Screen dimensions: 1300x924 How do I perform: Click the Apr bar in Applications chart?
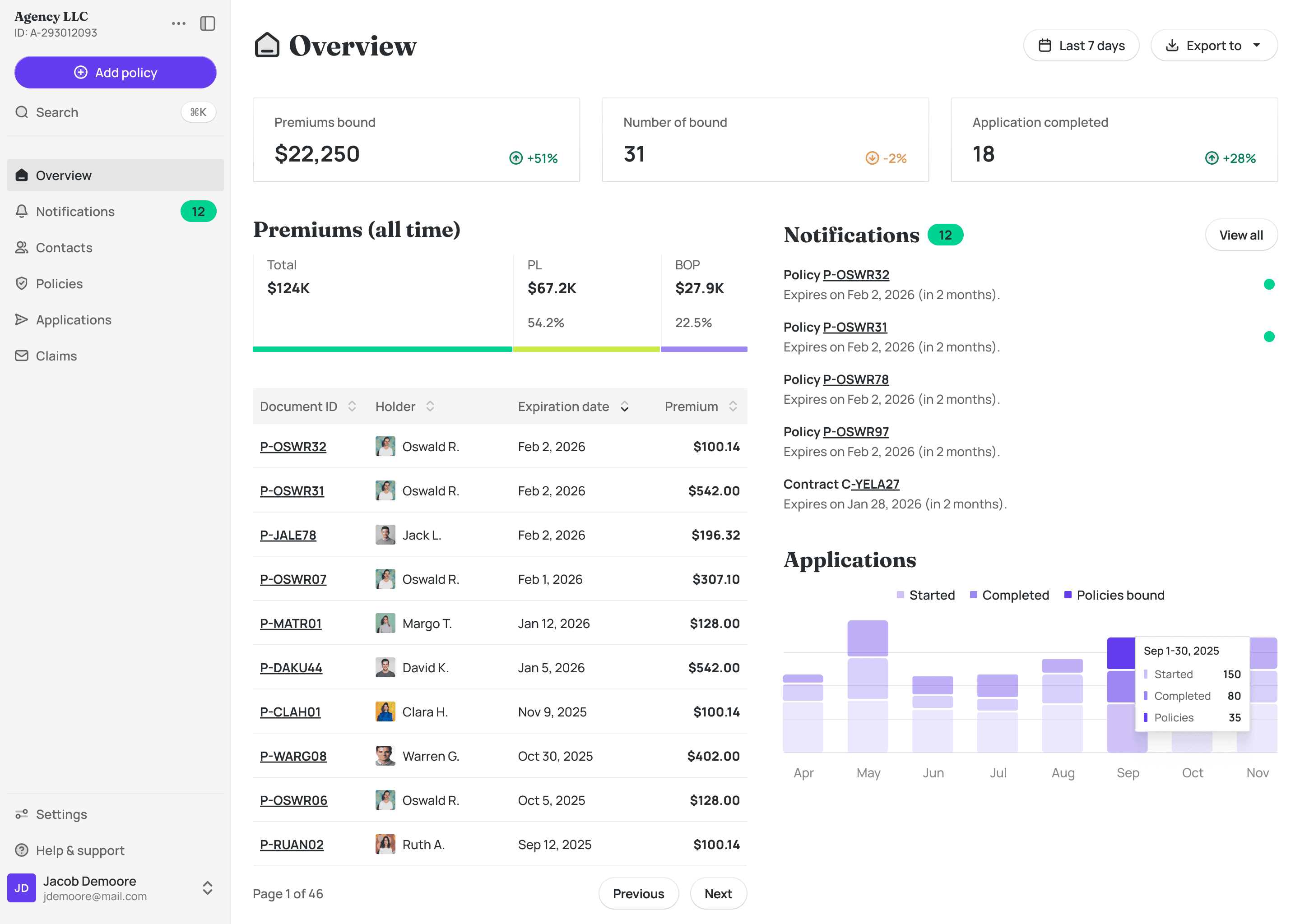803,713
